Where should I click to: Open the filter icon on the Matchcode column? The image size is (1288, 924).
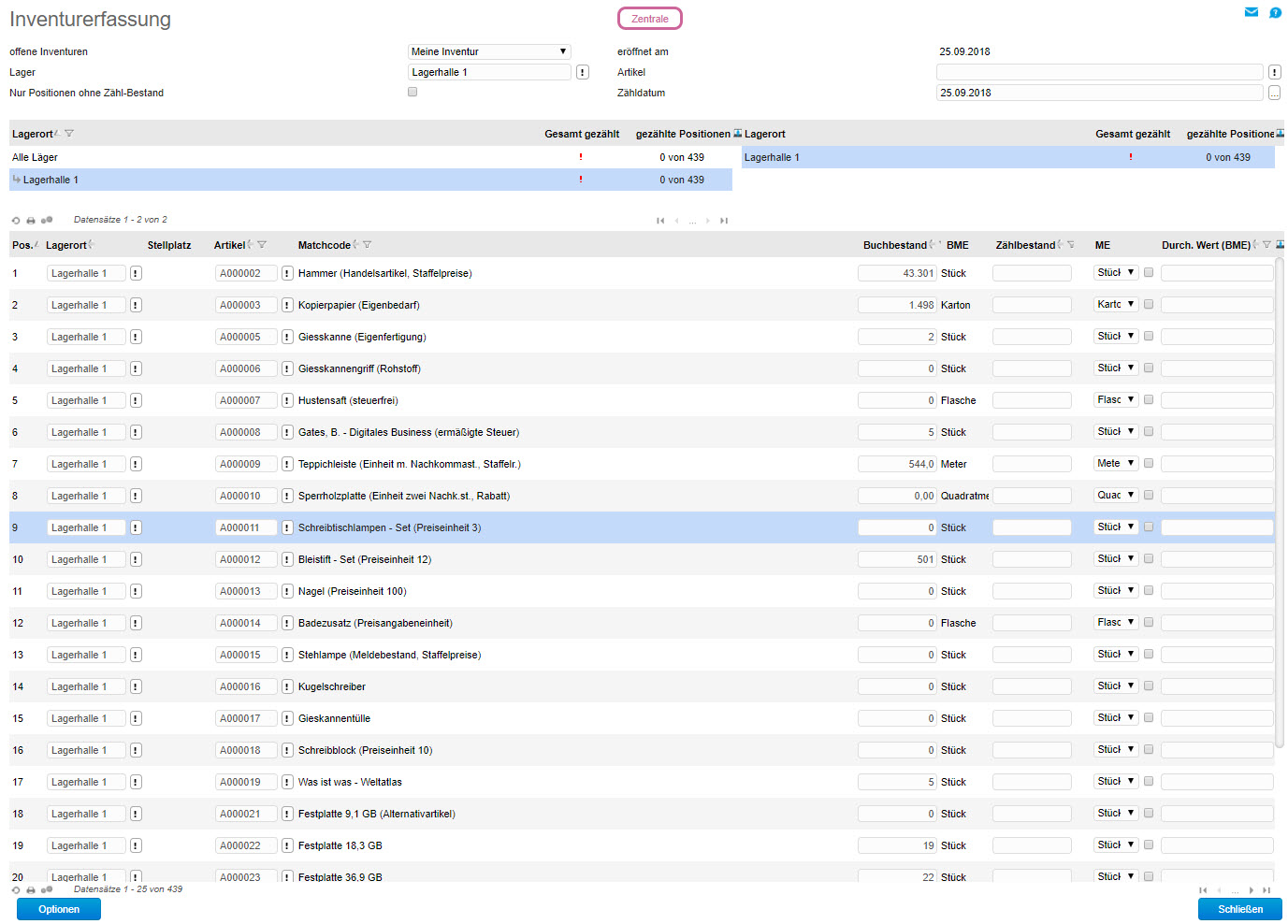[x=367, y=245]
